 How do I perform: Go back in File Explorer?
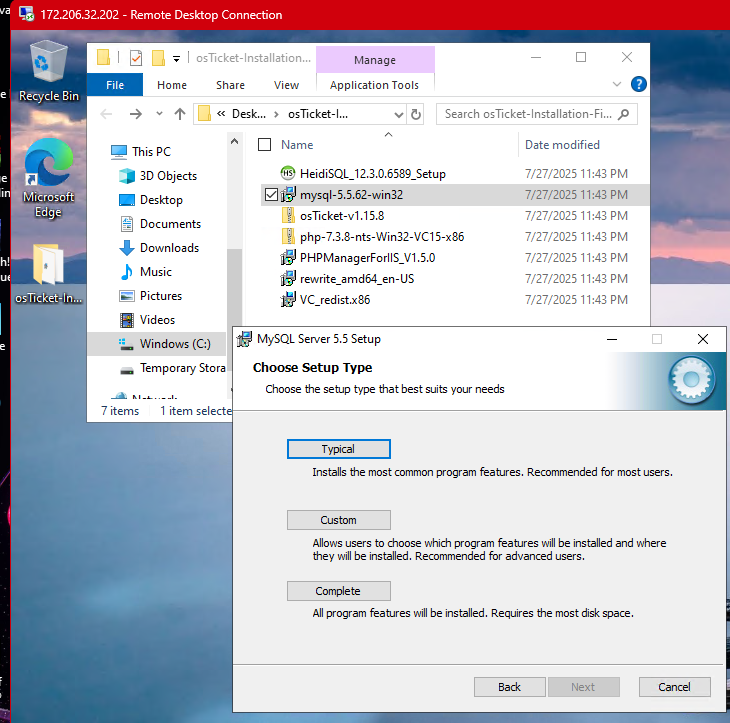[106, 114]
